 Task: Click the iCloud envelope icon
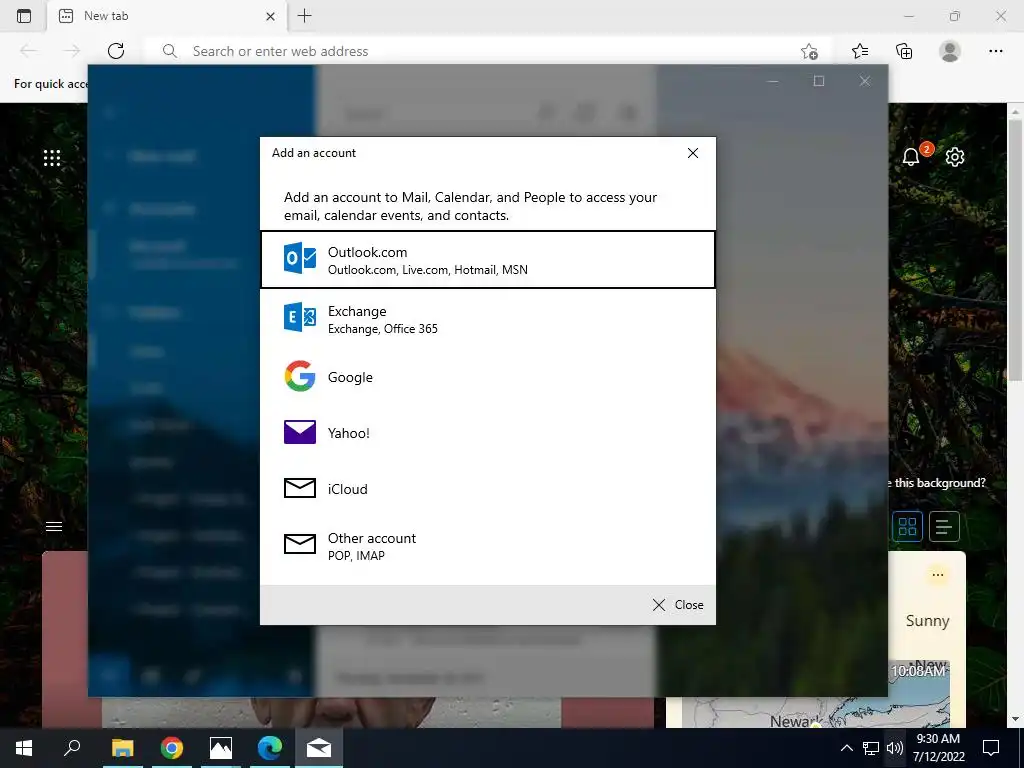(300, 488)
